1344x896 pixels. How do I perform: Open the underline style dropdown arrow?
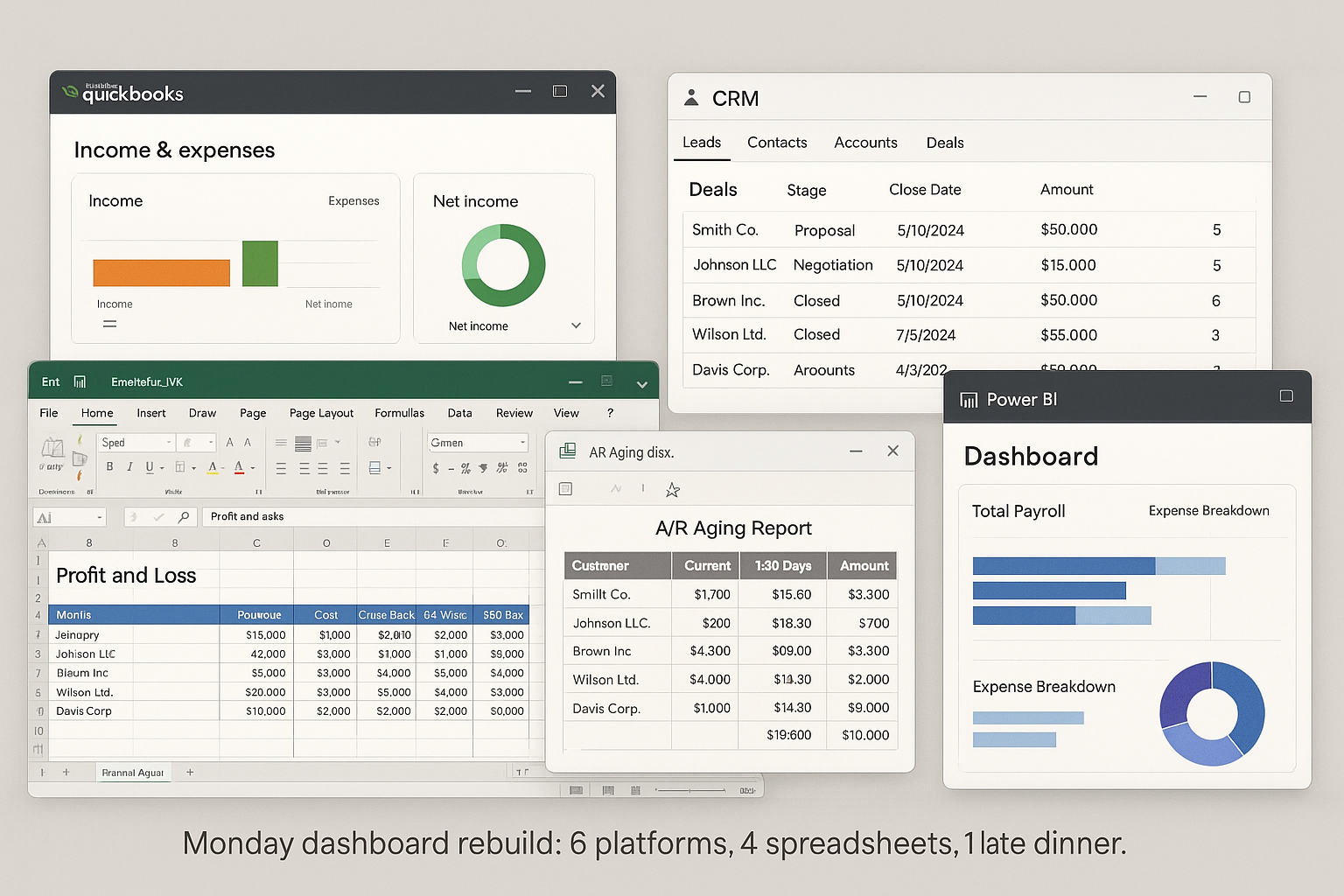click(x=162, y=468)
